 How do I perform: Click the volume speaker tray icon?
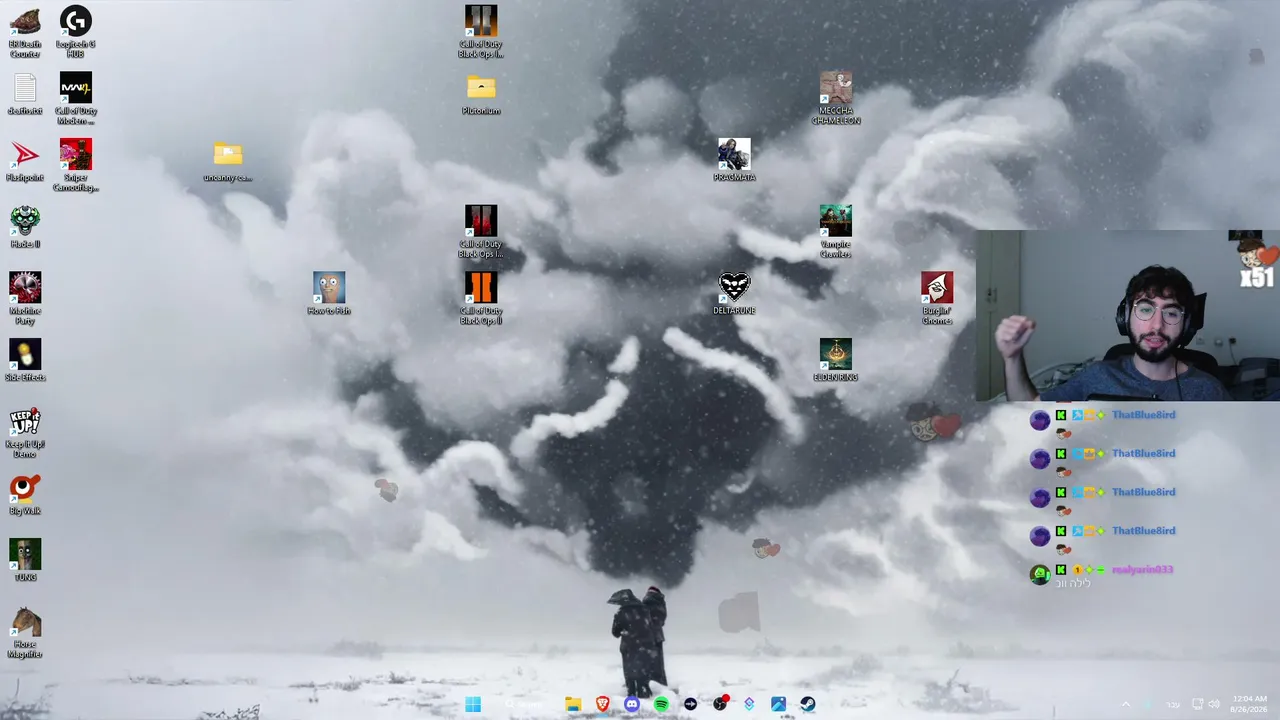click(1214, 705)
